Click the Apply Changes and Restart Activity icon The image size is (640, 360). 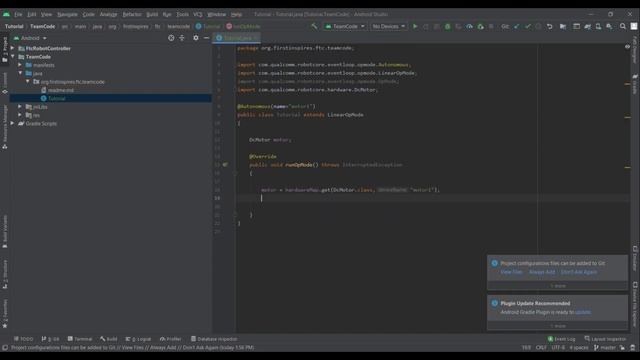point(426,26)
